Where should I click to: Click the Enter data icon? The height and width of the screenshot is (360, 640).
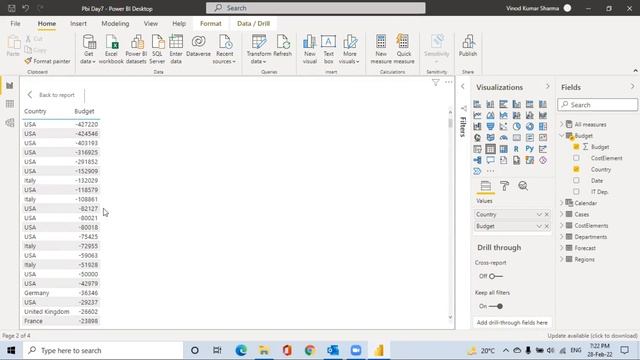coord(176,49)
